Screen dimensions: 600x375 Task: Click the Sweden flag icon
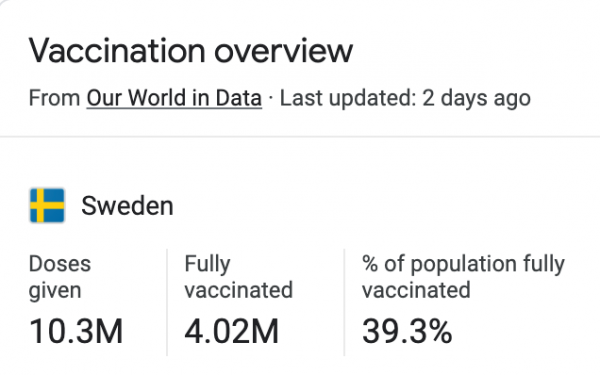point(47,205)
